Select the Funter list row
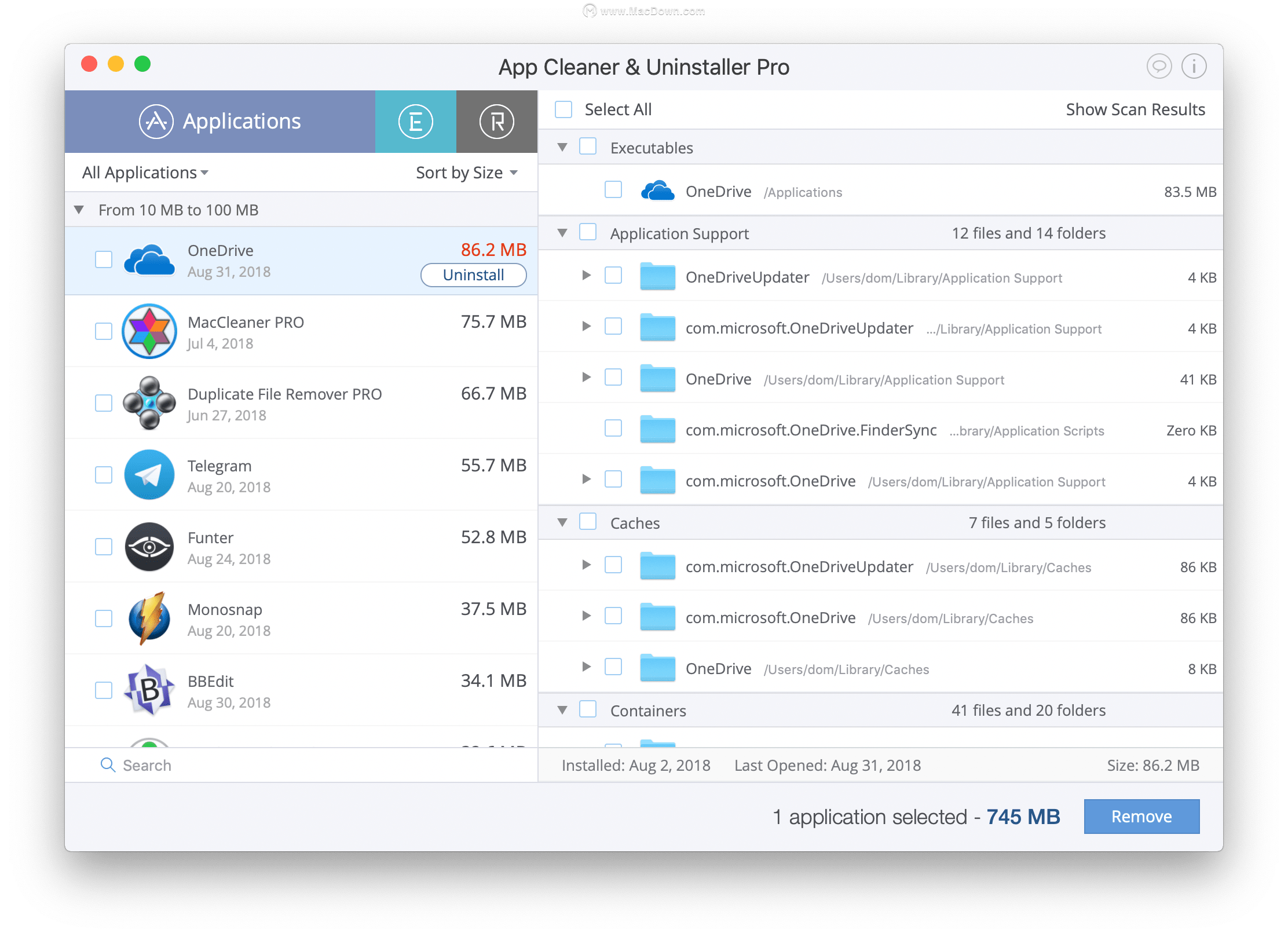Image resolution: width=1288 pixels, height=937 pixels. click(301, 547)
